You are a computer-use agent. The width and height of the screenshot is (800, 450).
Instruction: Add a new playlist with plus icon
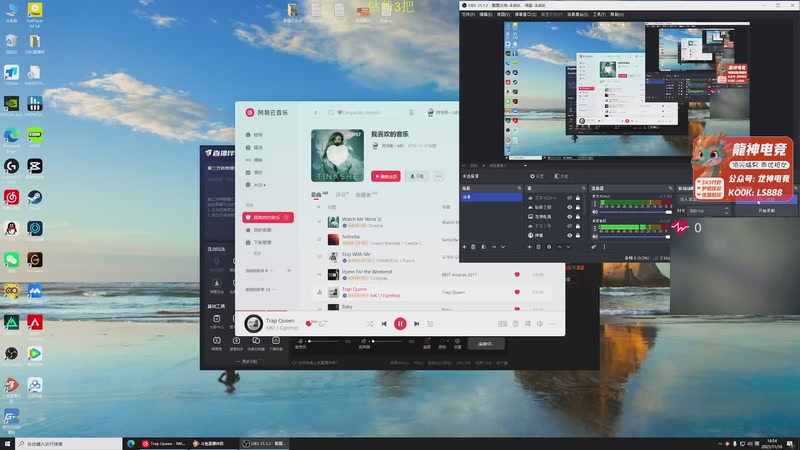(x=289, y=270)
